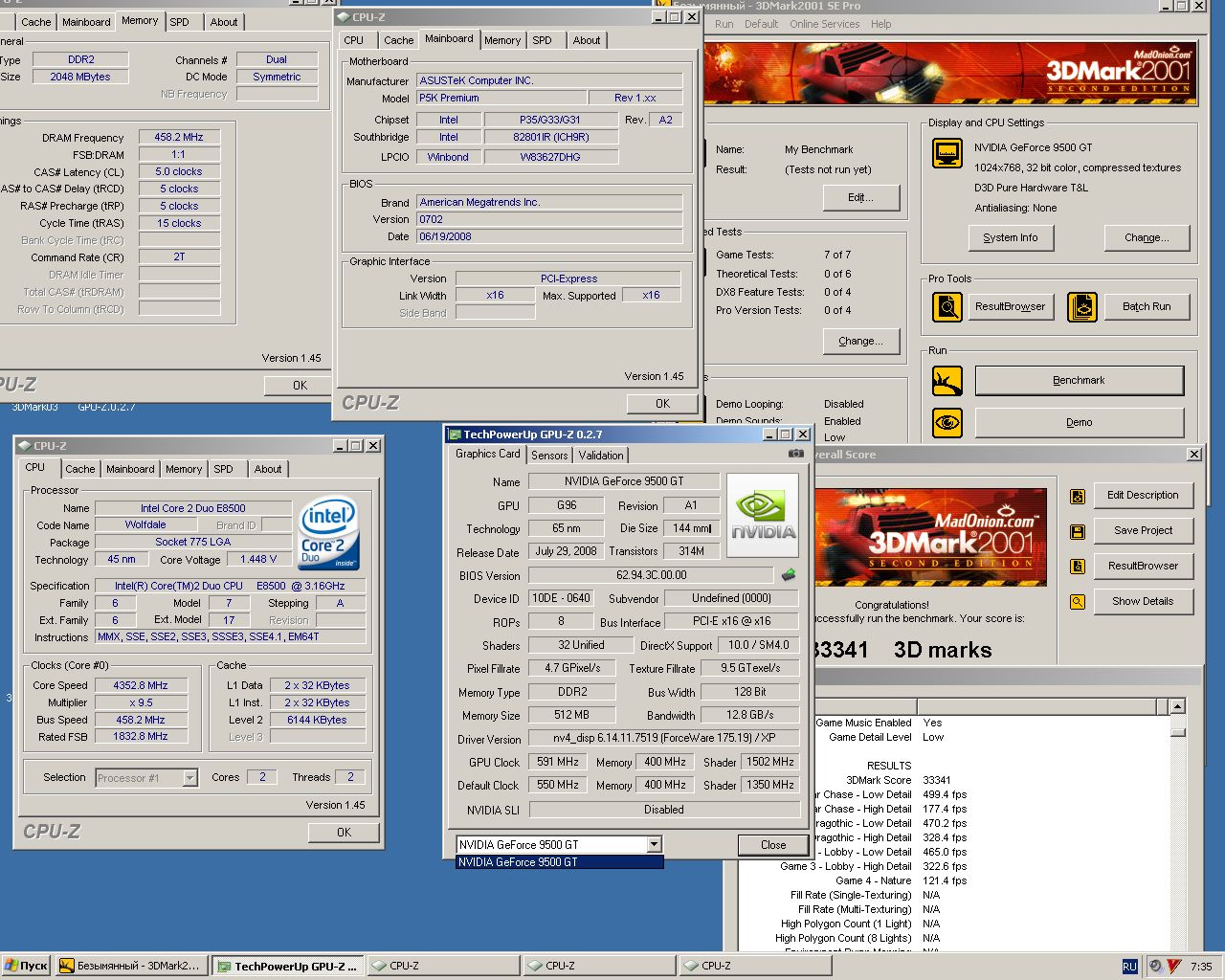Viewport: 1225px width, 980px height.
Task: Open the Processor #1 selection dropdown
Action: pos(189,778)
